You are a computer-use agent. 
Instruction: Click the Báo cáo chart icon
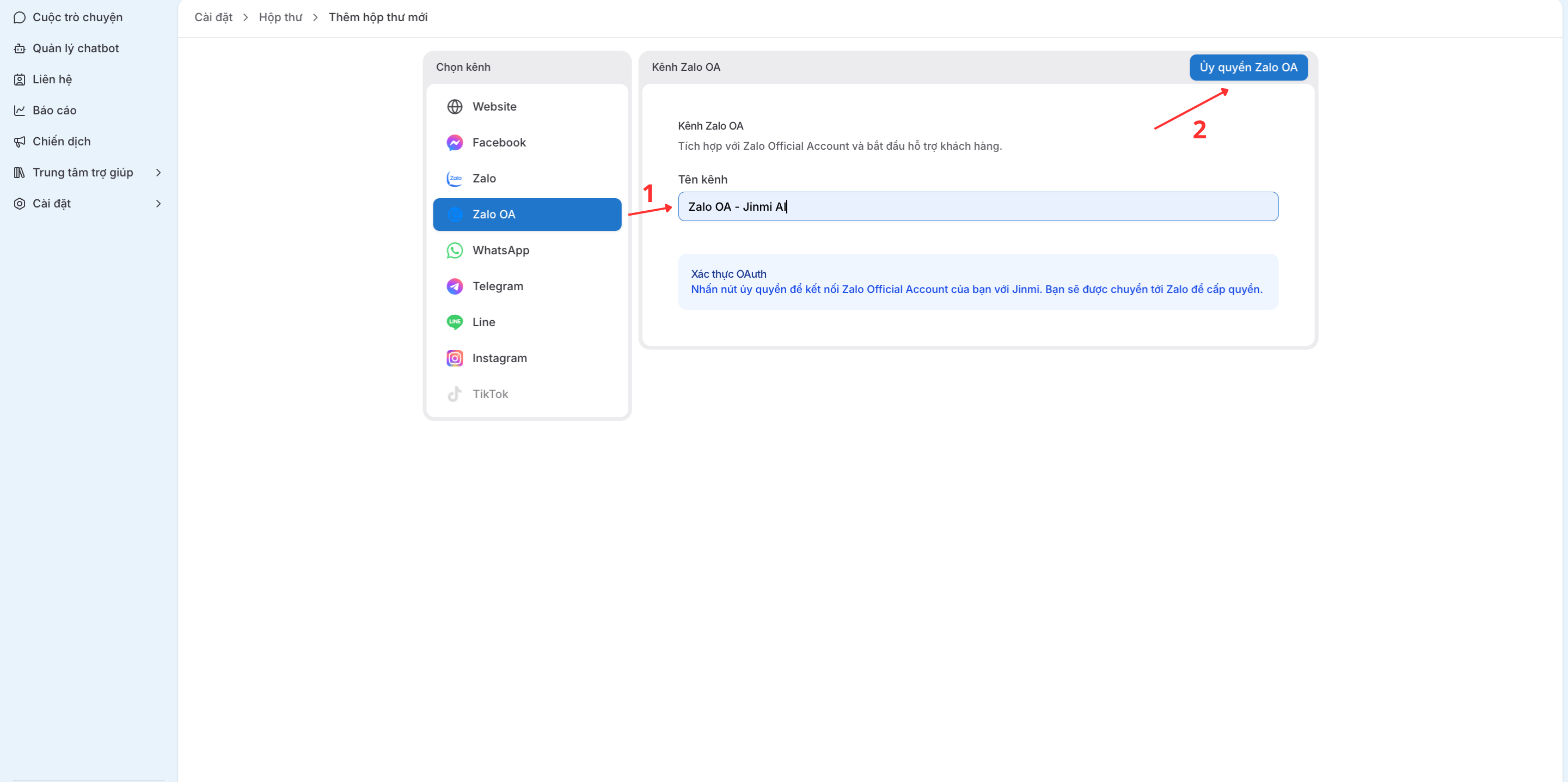(x=20, y=110)
